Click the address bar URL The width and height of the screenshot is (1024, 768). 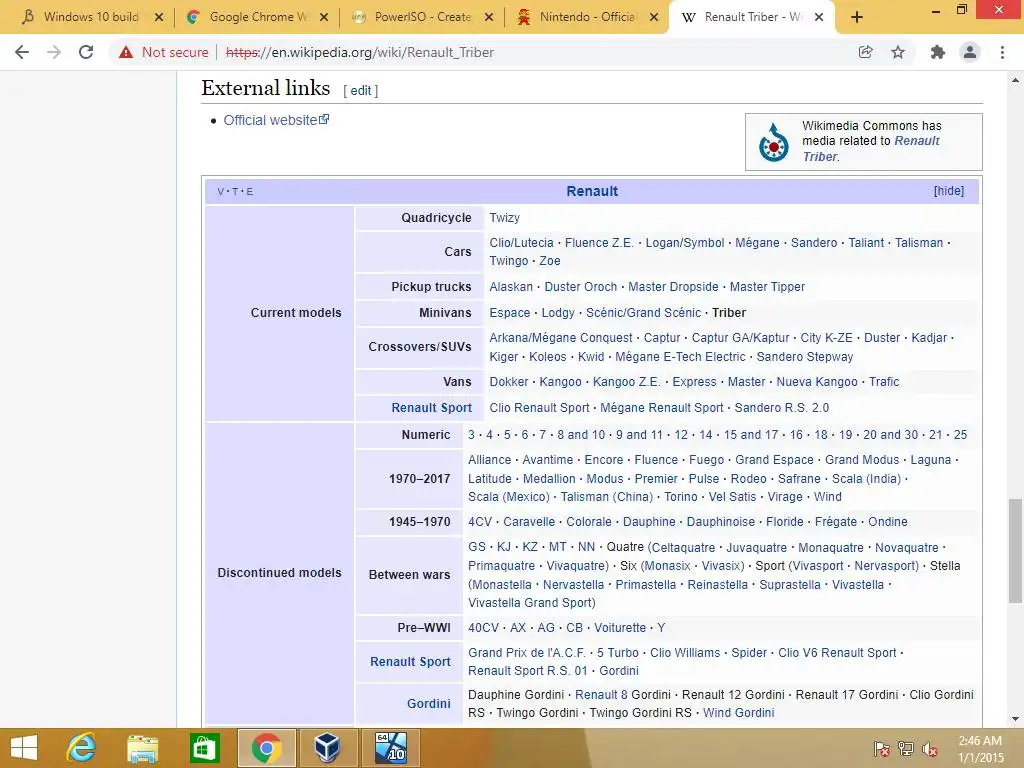point(359,52)
